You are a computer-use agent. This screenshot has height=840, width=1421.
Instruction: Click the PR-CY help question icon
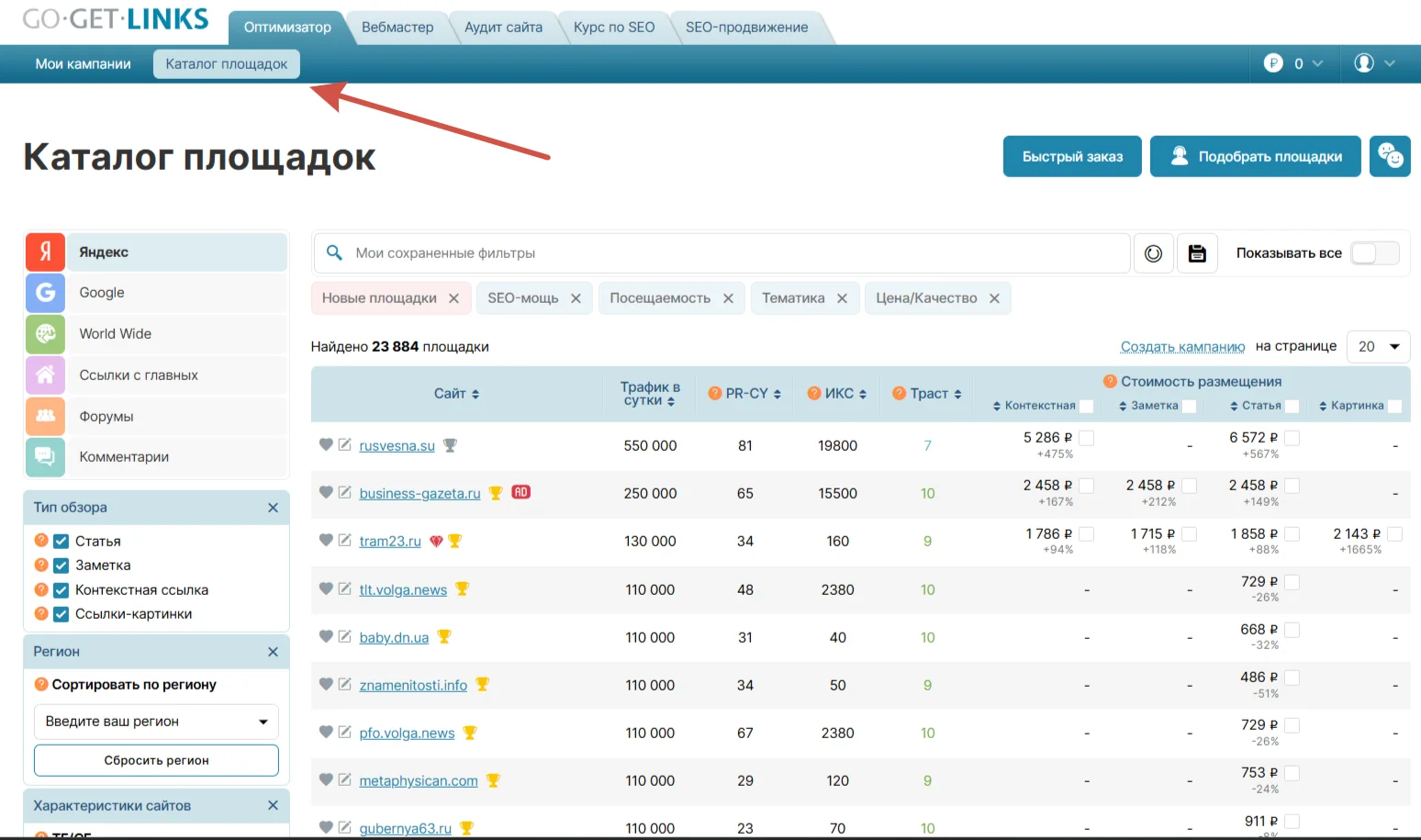click(715, 393)
